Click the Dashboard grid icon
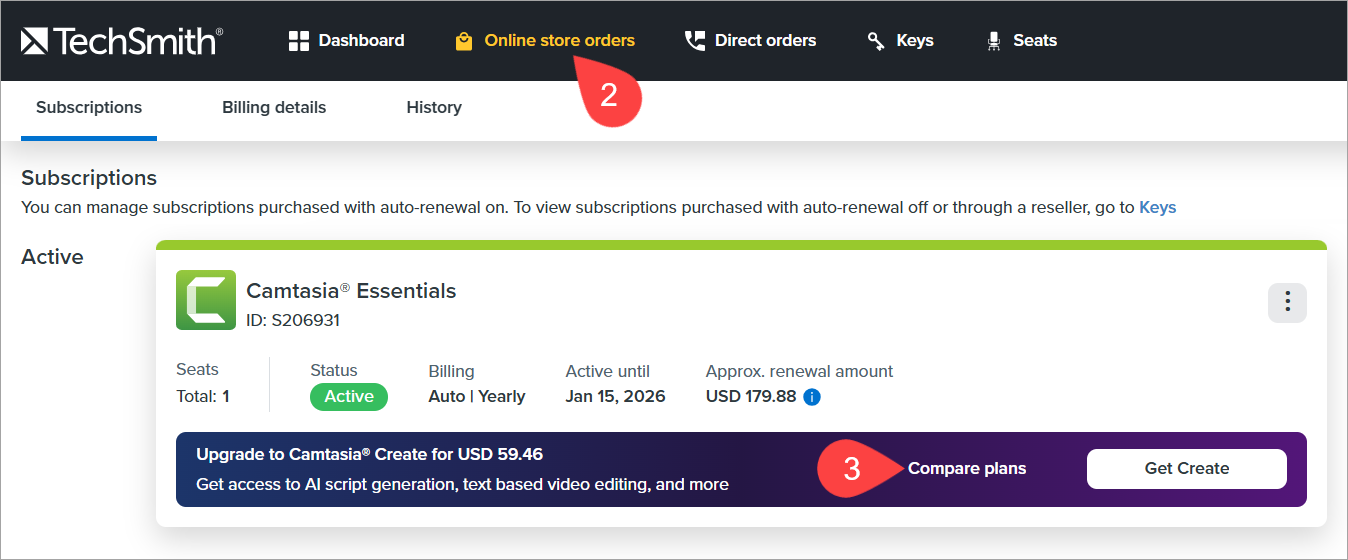 tap(298, 41)
